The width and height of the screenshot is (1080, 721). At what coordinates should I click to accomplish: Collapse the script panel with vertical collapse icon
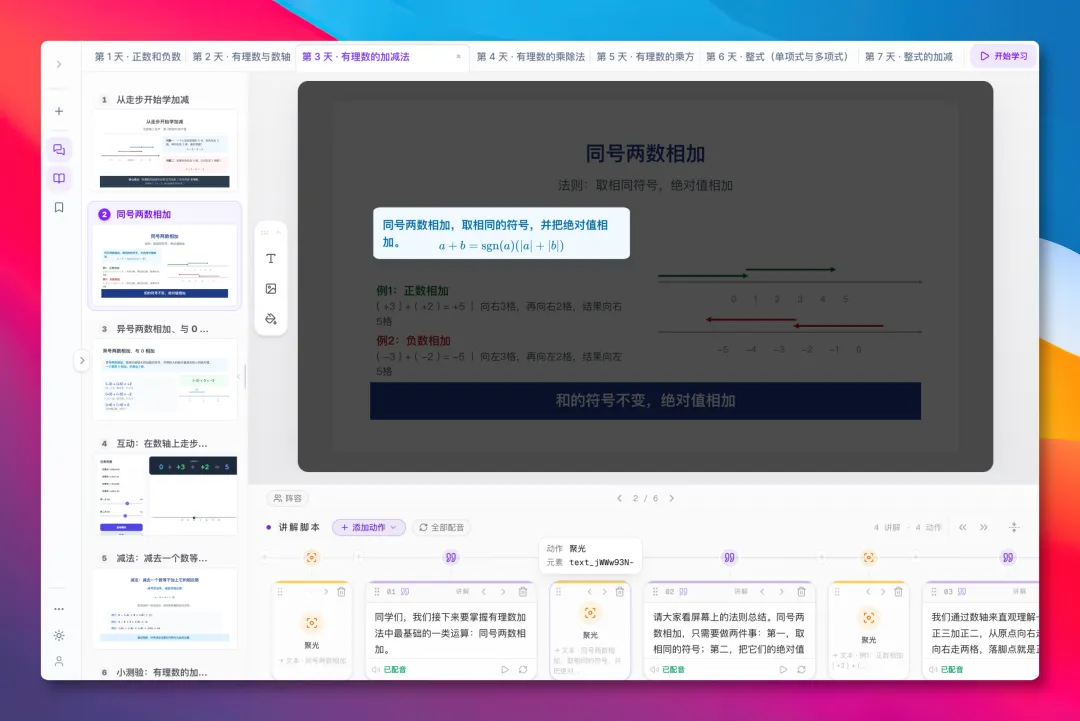[1014, 527]
